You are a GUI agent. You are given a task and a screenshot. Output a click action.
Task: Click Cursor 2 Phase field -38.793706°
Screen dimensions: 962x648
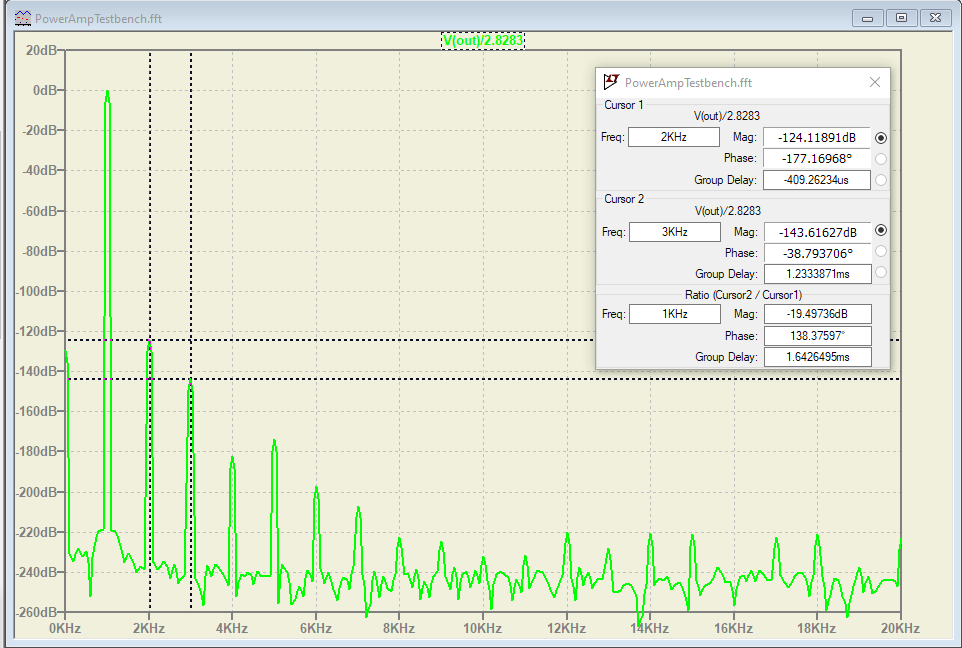(x=817, y=253)
